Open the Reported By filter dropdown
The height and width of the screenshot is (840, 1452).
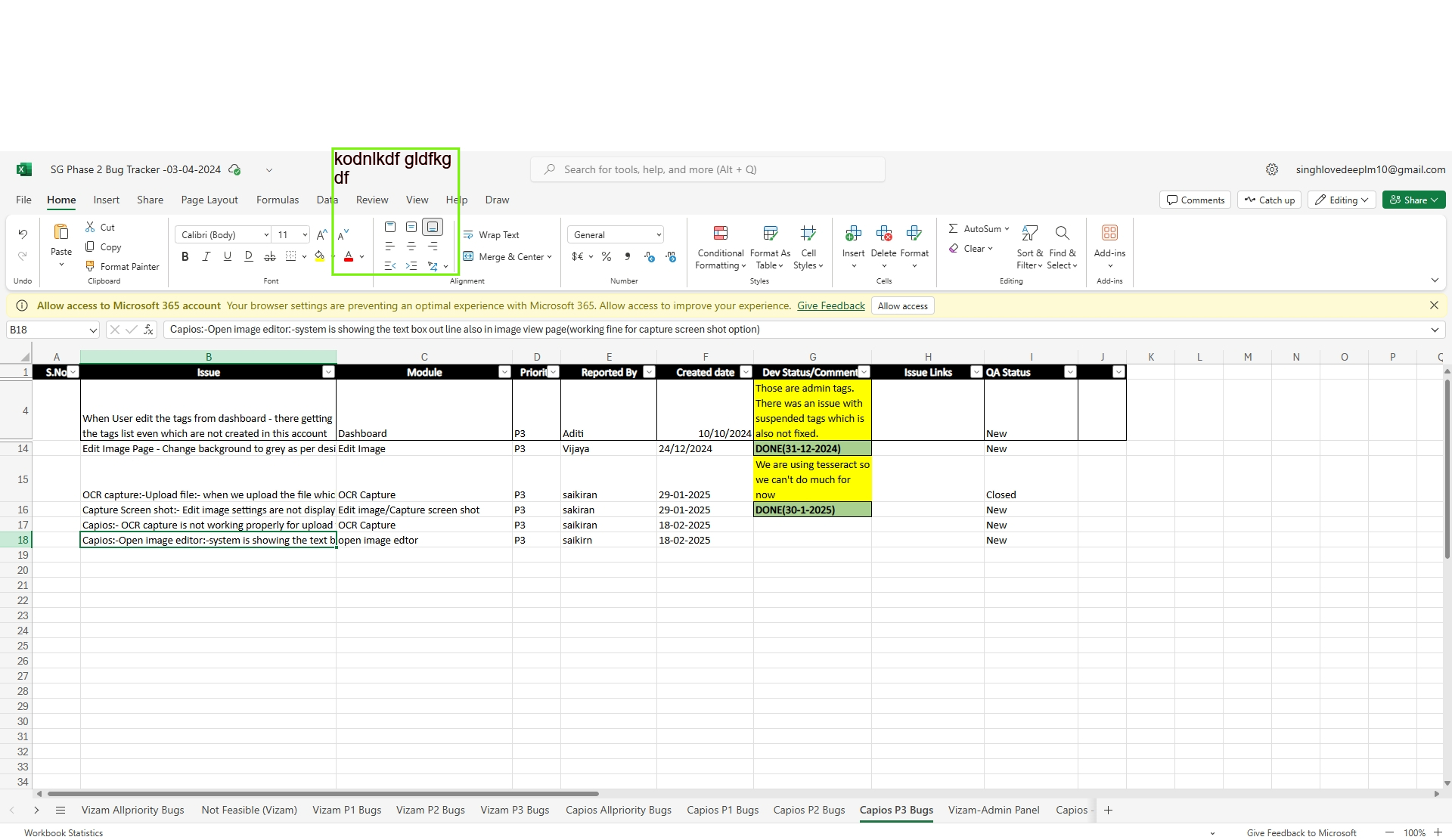pyautogui.click(x=649, y=372)
